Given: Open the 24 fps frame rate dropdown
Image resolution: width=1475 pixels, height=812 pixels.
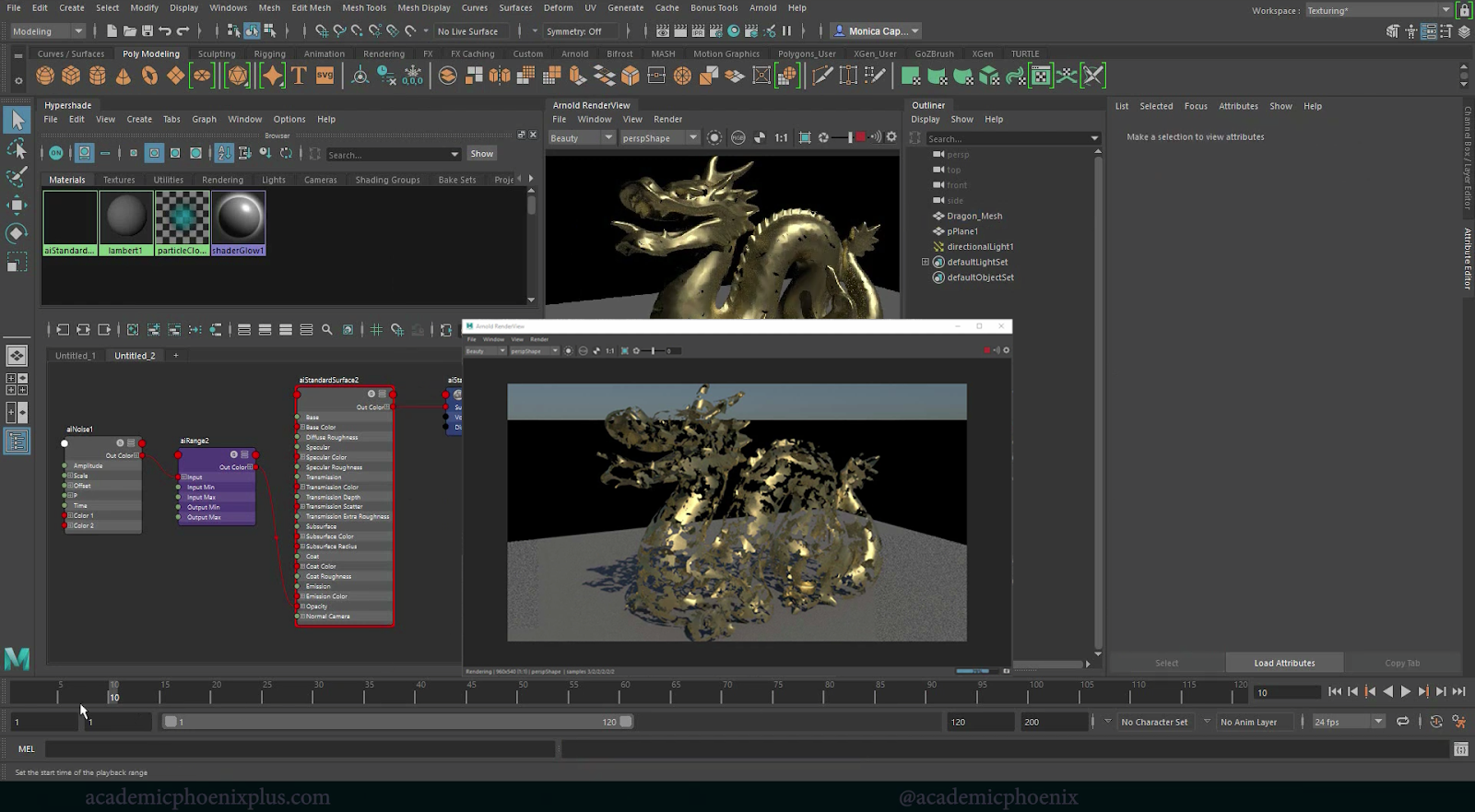Looking at the screenshot, I should tap(1349, 722).
